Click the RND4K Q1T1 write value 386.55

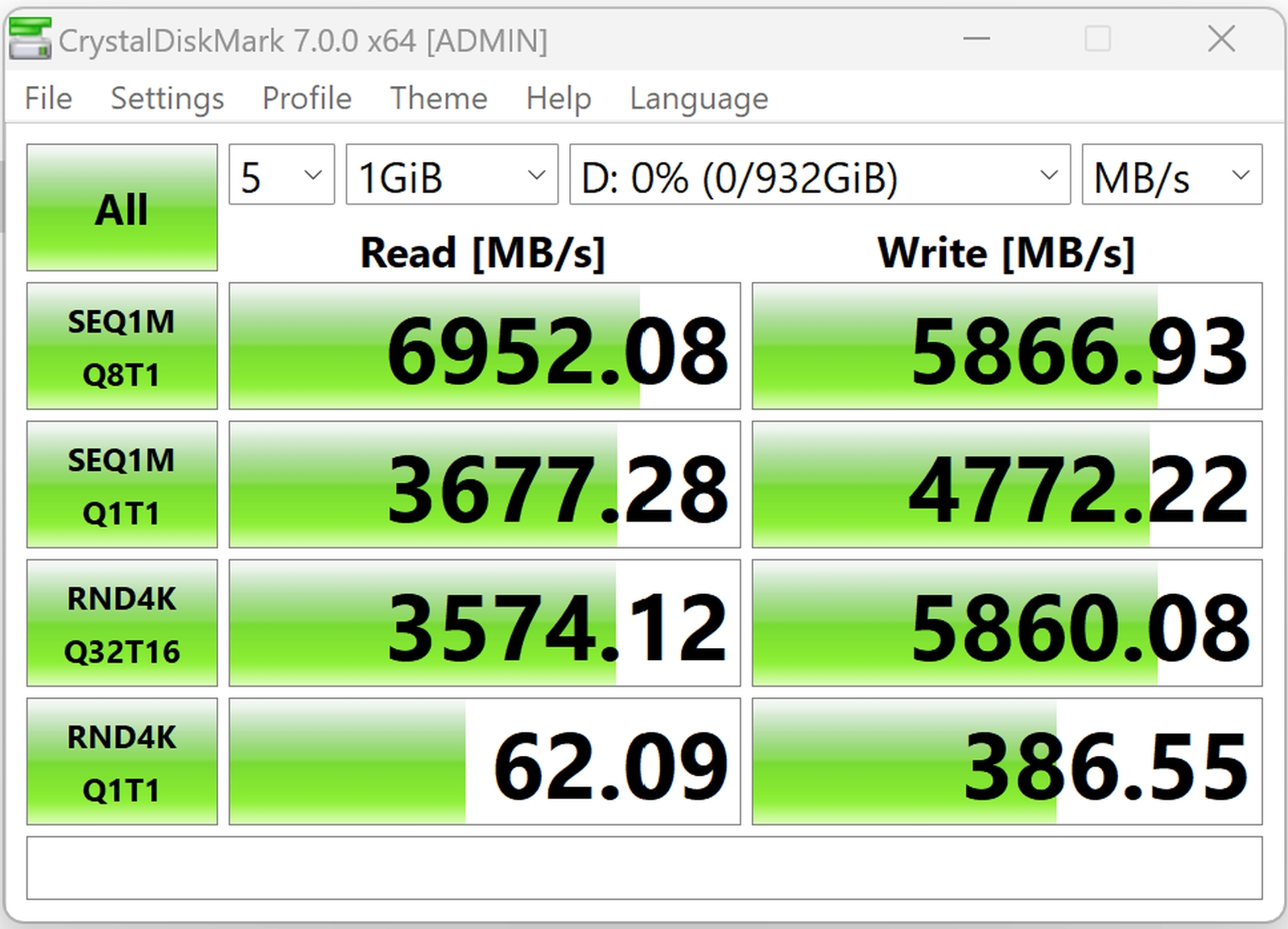[x=1007, y=762]
